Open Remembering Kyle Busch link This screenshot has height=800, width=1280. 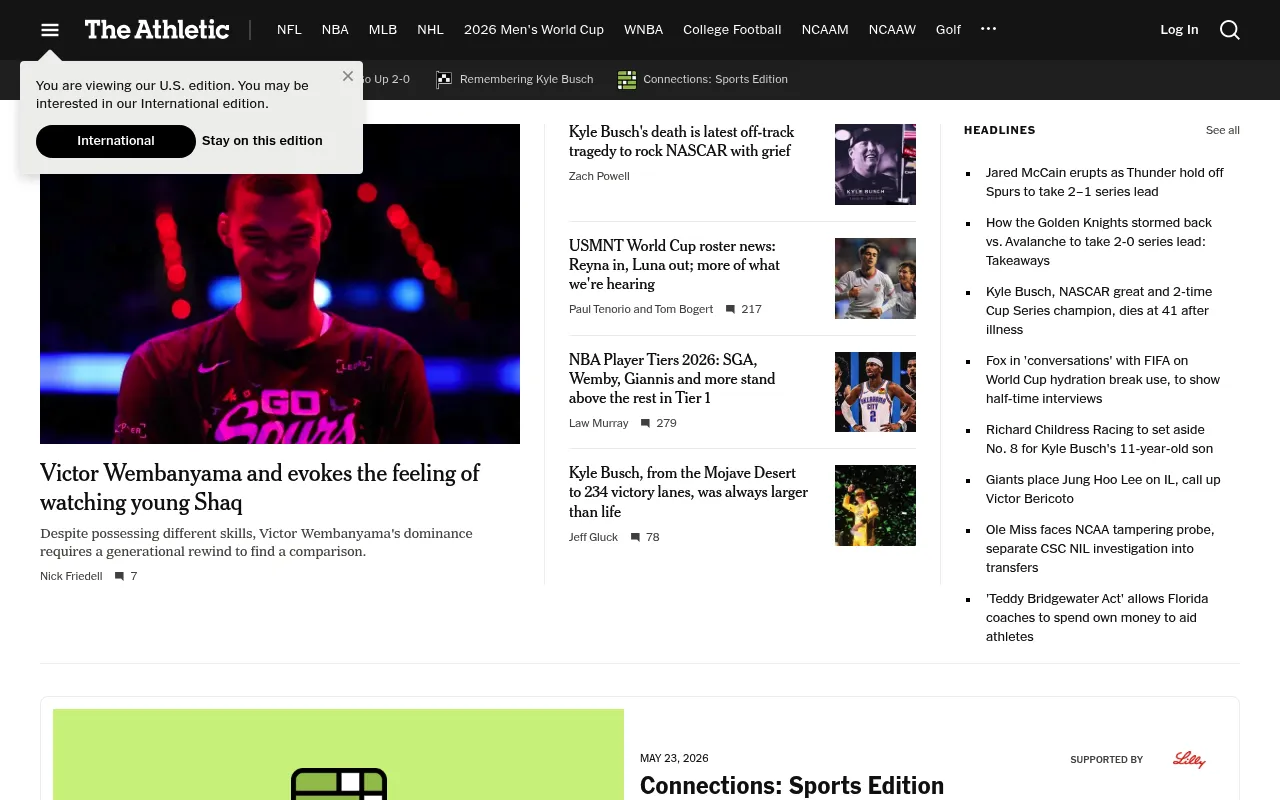point(526,80)
